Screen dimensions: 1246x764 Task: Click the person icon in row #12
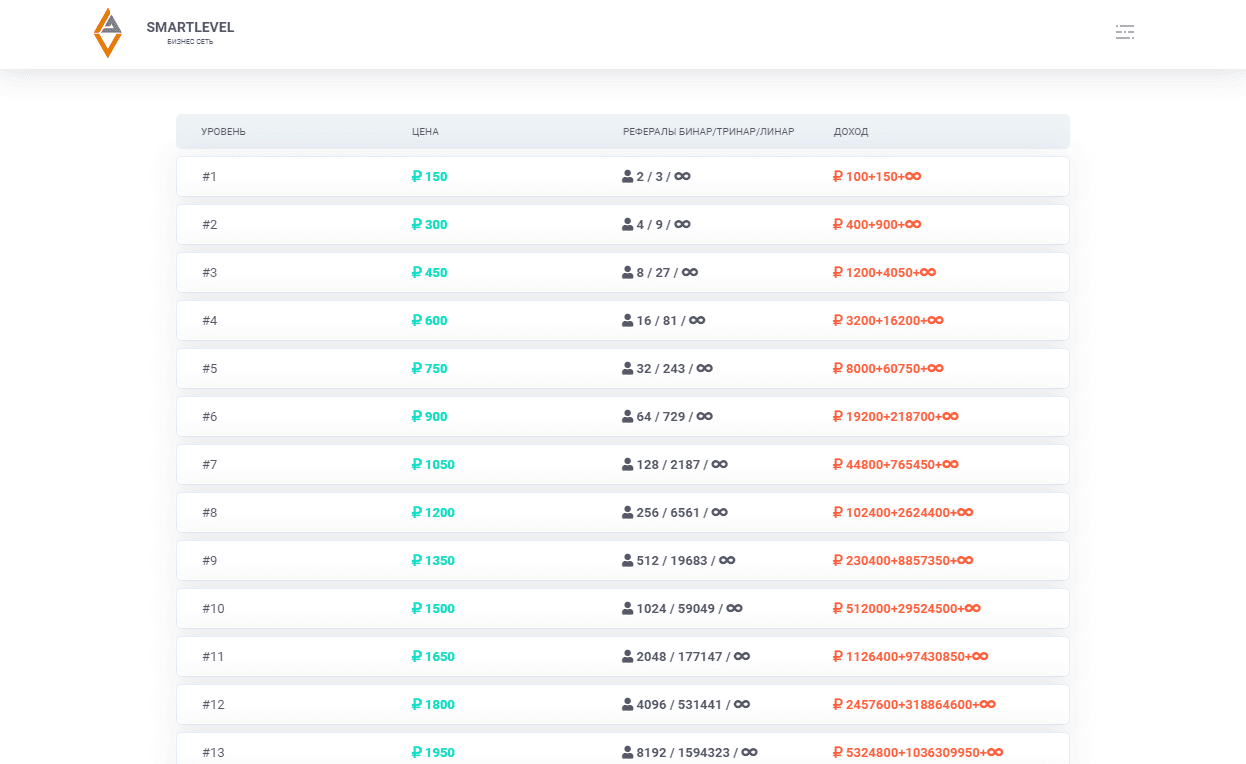point(627,705)
